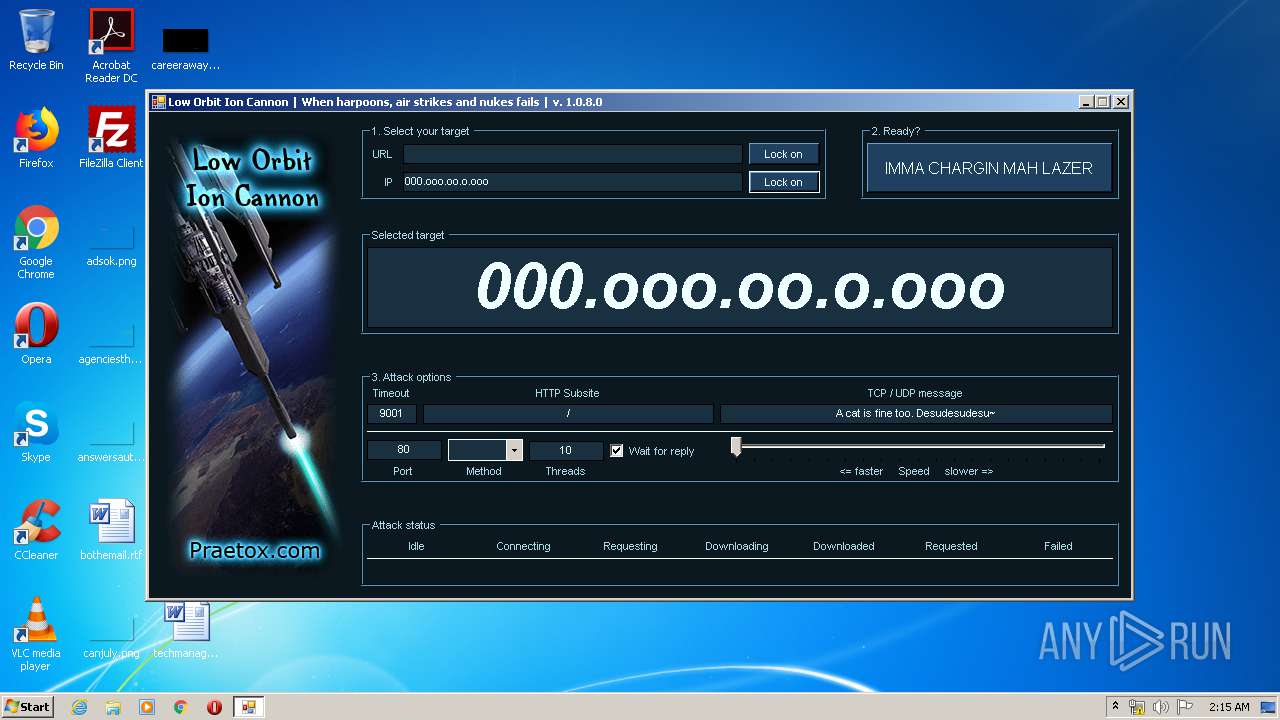This screenshot has width=1280, height=720.
Task: Click the Timeout field showing 9001
Action: [392, 413]
